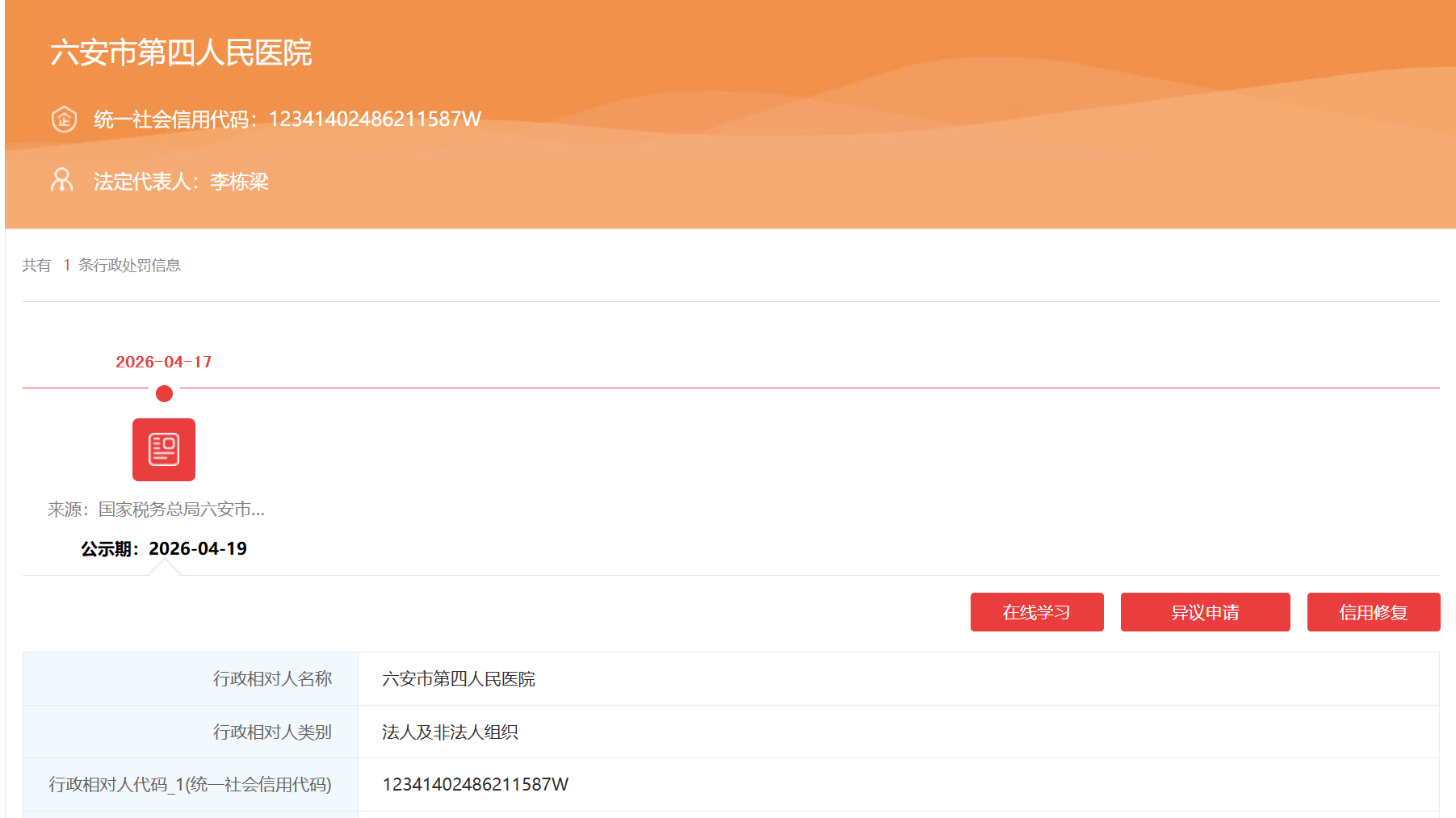Select the red timeline dot marker

(164, 393)
